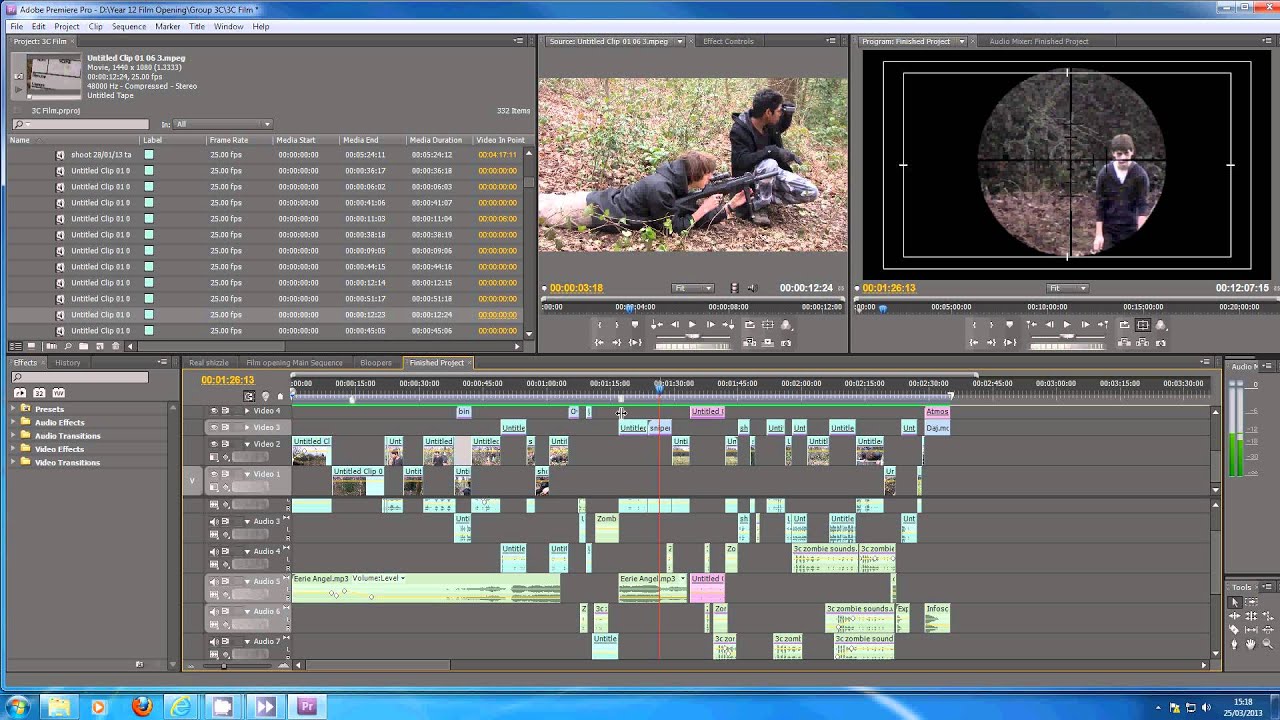1280x720 pixels.
Task: Open the Audio Mixer: Finished Project tab
Action: tap(1038, 41)
